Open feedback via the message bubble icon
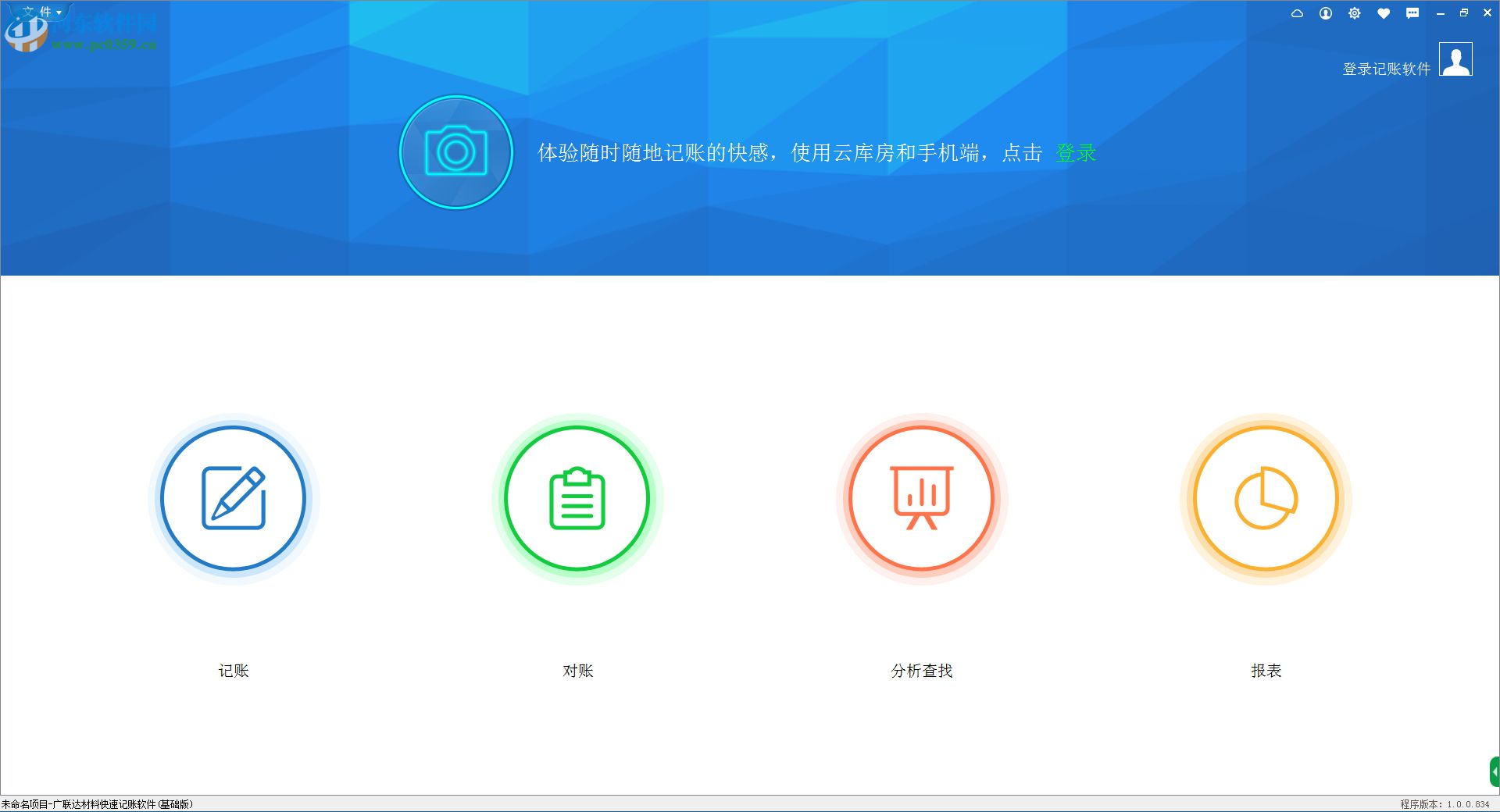The height and width of the screenshot is (812, 1500). 1412,13
